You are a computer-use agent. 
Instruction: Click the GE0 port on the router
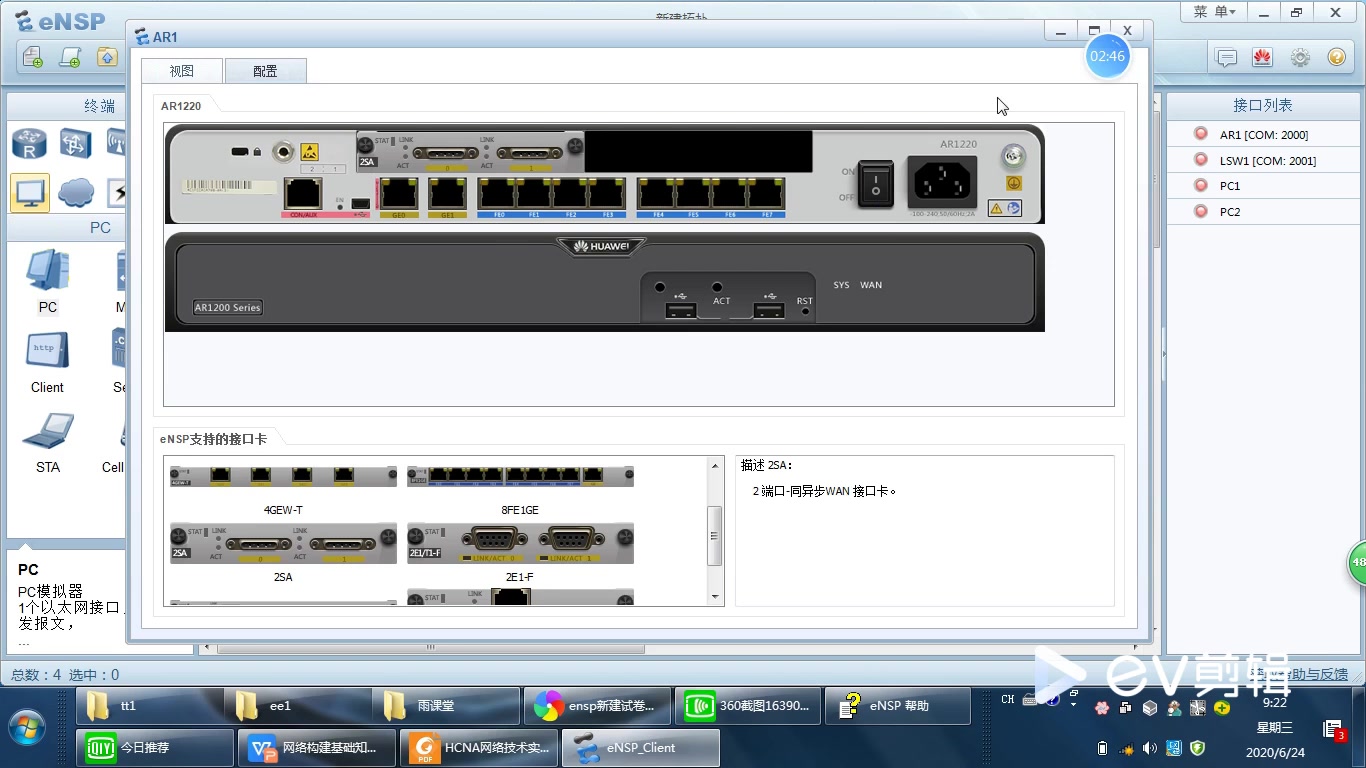point(400,192)
